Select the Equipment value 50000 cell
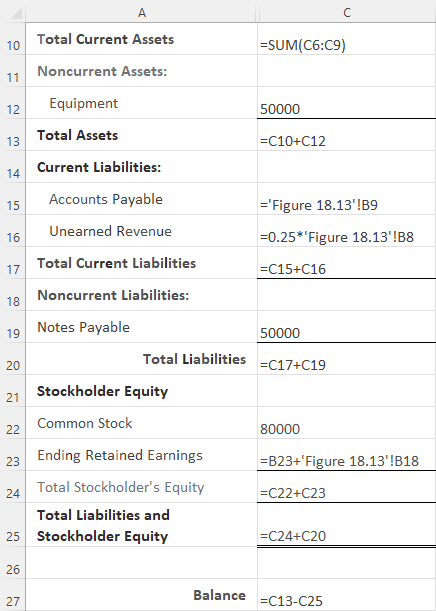Screen dimensions: 436x611 click(x=347, y=103)
